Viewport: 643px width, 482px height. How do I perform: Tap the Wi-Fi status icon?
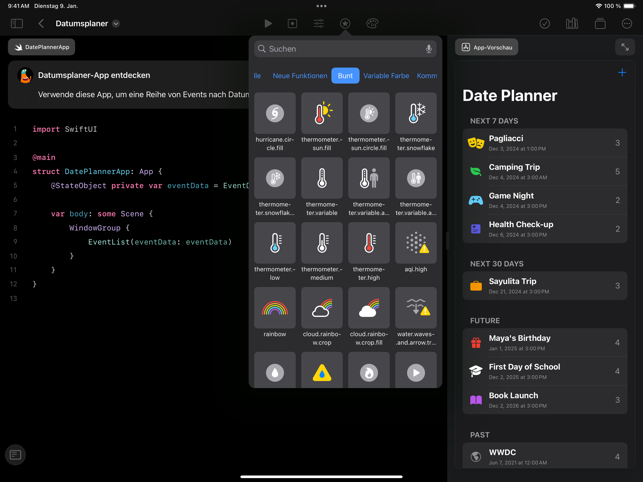click(599, 6)
